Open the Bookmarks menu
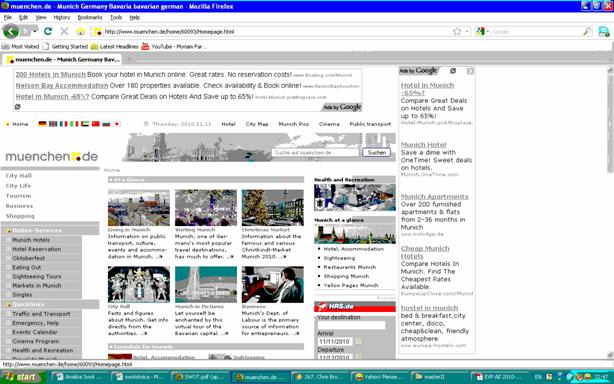Viewport: 614px width, 384px height. [x=90, y=17]
